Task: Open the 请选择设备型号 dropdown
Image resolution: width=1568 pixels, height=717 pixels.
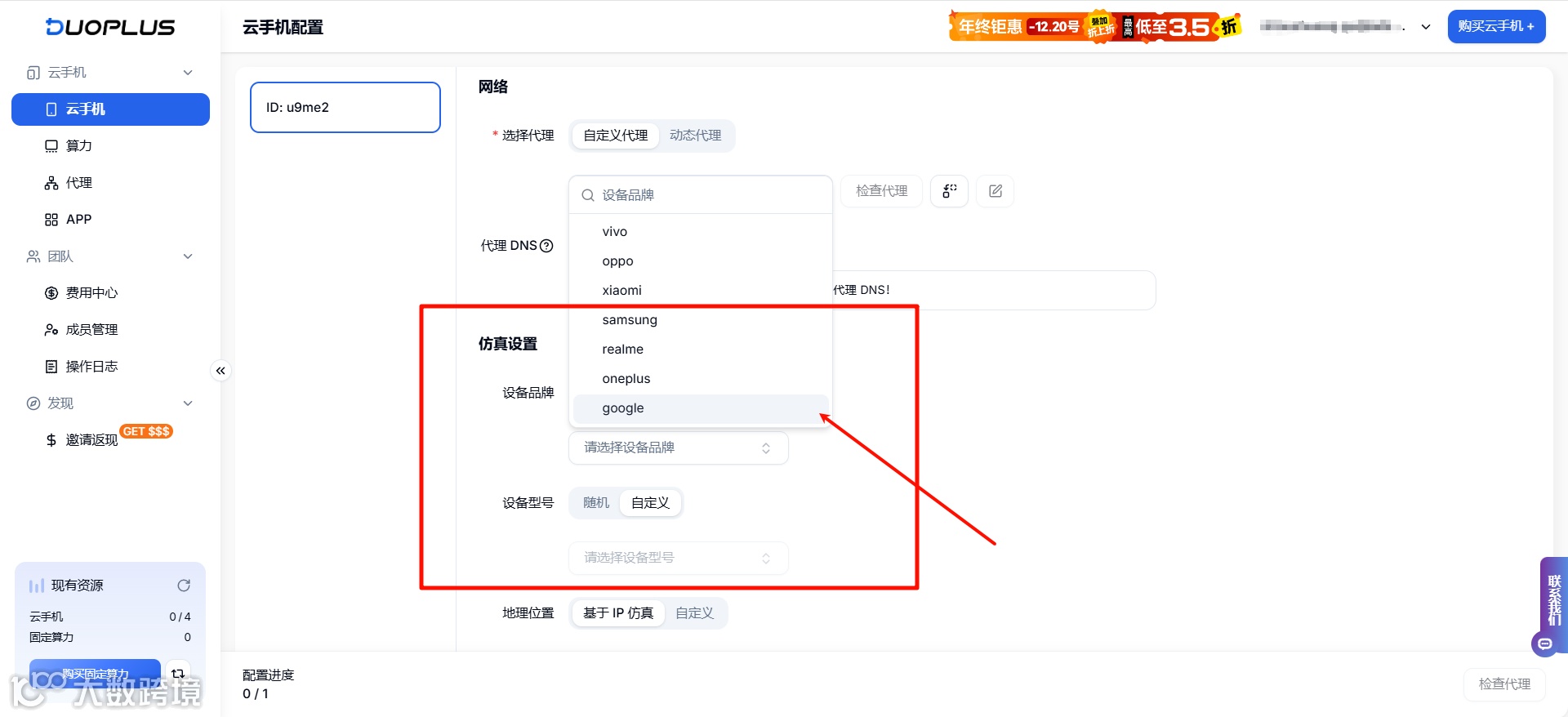Action: point(679,558)
